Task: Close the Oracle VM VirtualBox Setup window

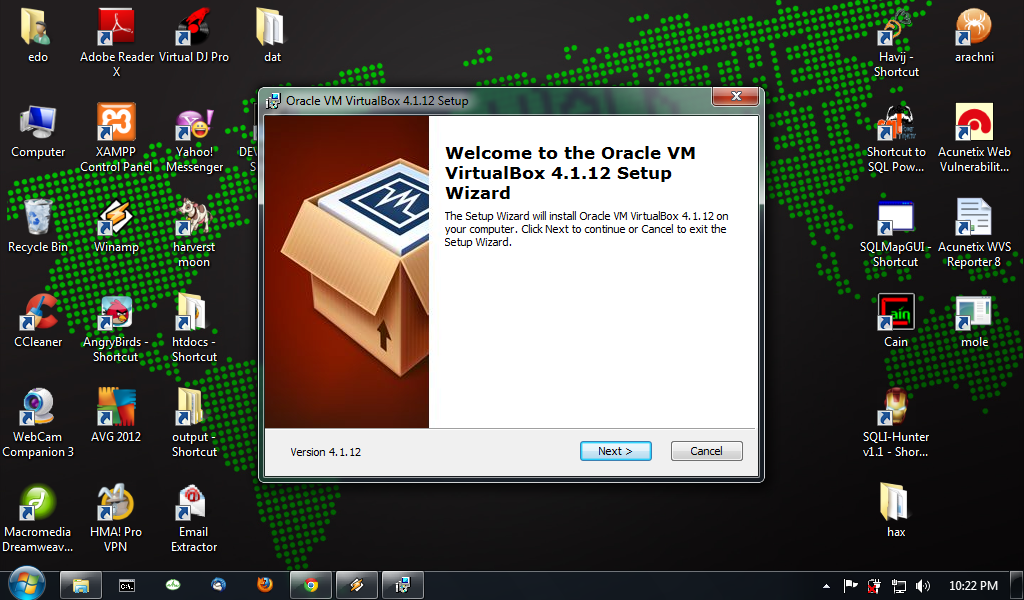Action: pos(735,97)
